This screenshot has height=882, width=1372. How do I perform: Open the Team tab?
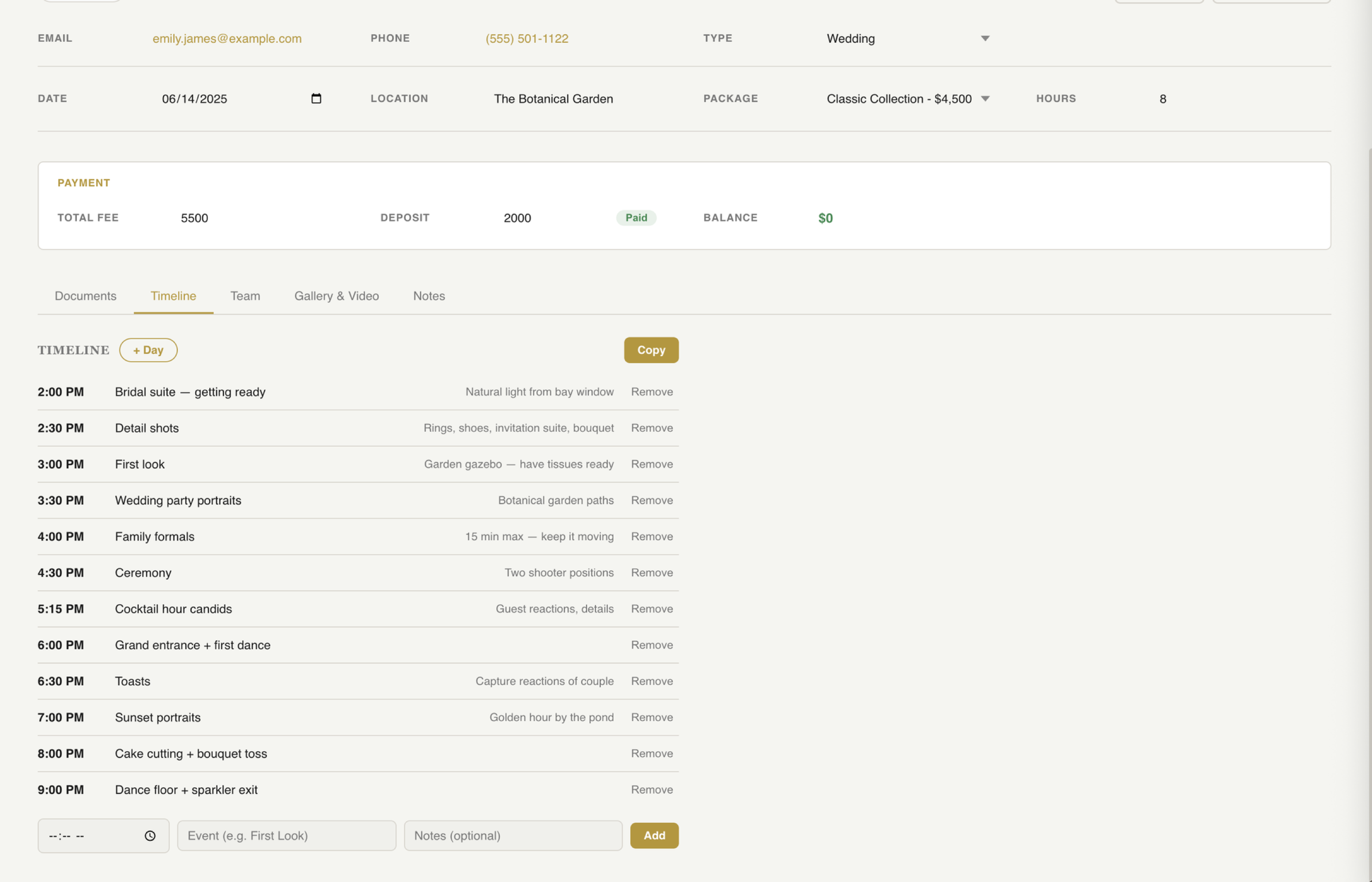[x=245, y=296]
